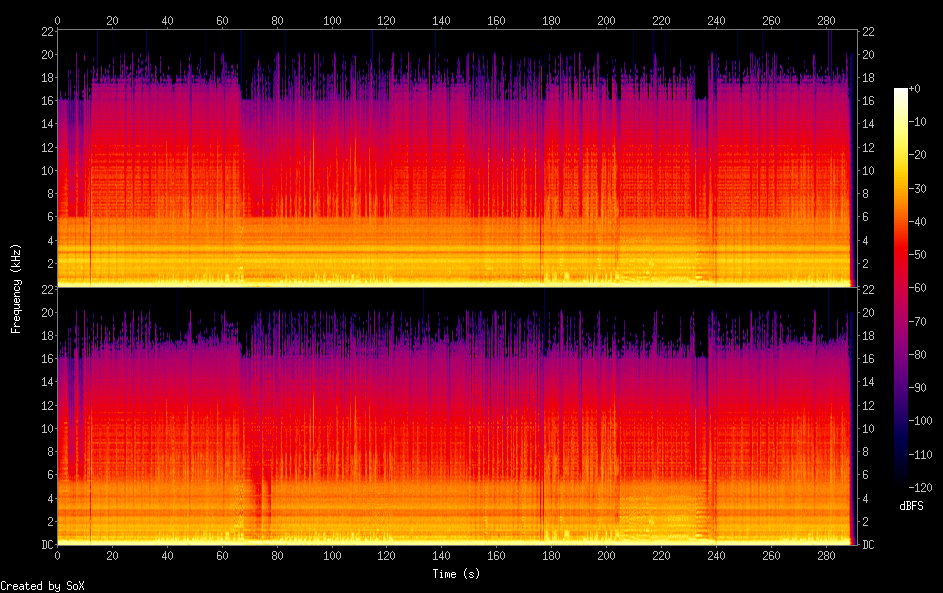943x593 pixels.
Task: Click the +0 label on the dBFS scale
Action: coord(917,89)
